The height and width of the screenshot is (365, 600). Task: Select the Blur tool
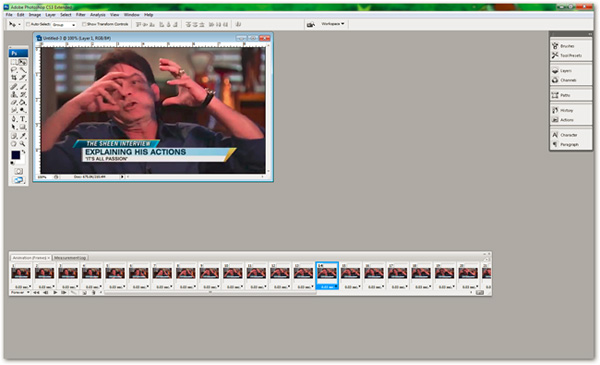point(13,110)
